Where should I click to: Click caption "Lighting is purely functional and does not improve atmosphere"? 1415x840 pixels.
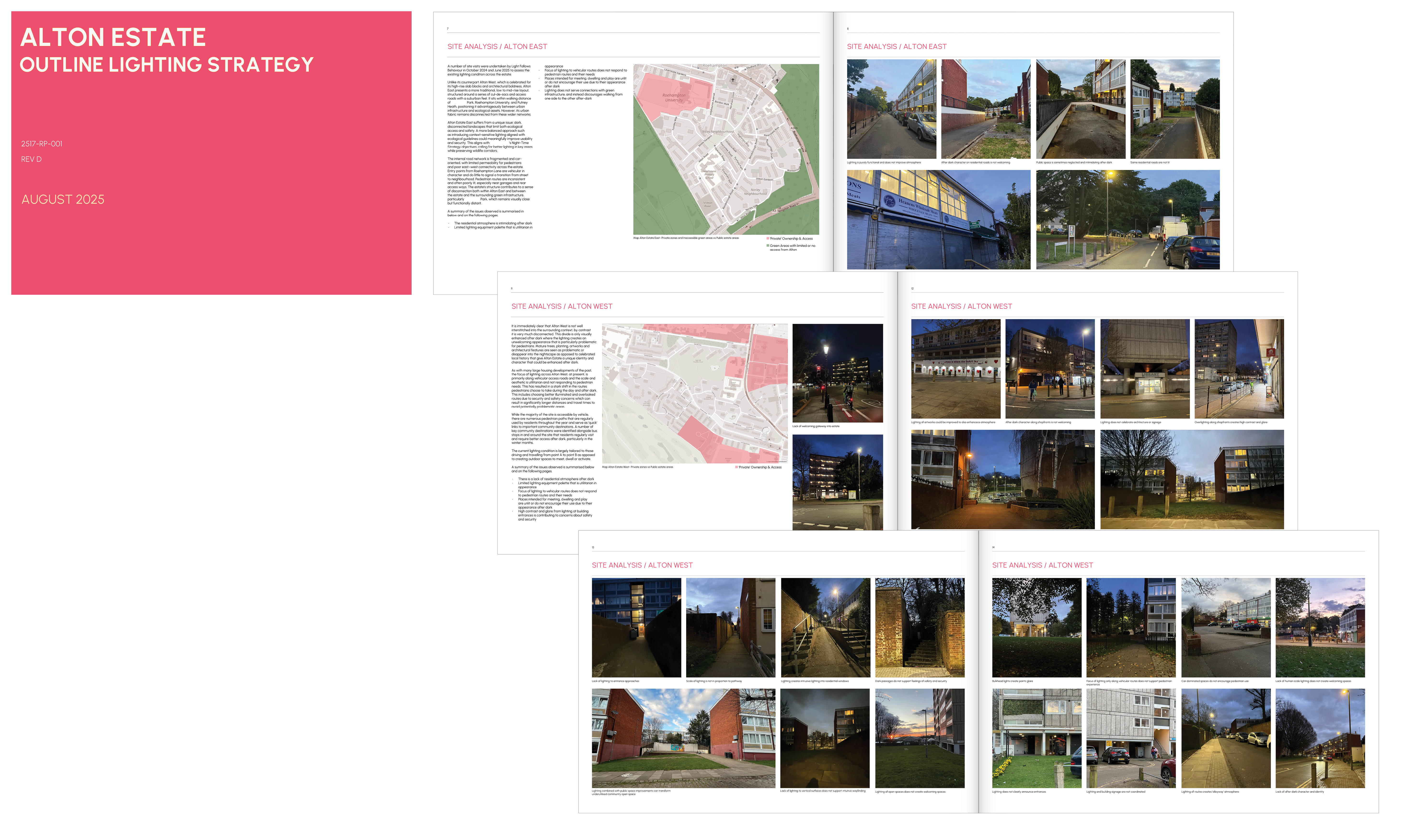[x=883, y=162]
